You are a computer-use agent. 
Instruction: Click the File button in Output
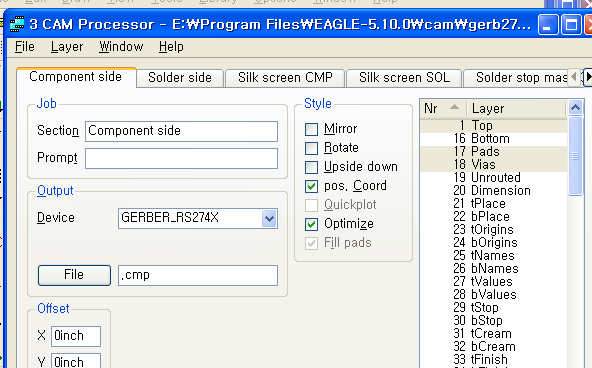[74, 275]
